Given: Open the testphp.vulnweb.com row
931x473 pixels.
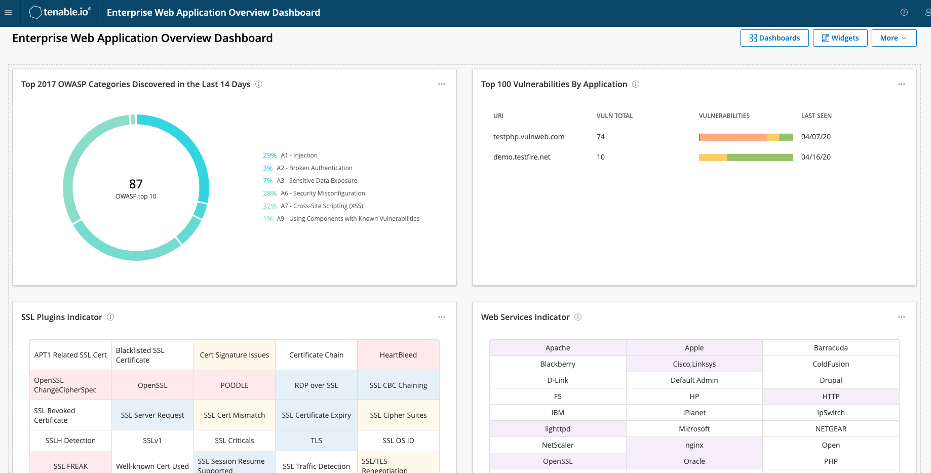Looking at the screenshot, I should coord(694,136).
